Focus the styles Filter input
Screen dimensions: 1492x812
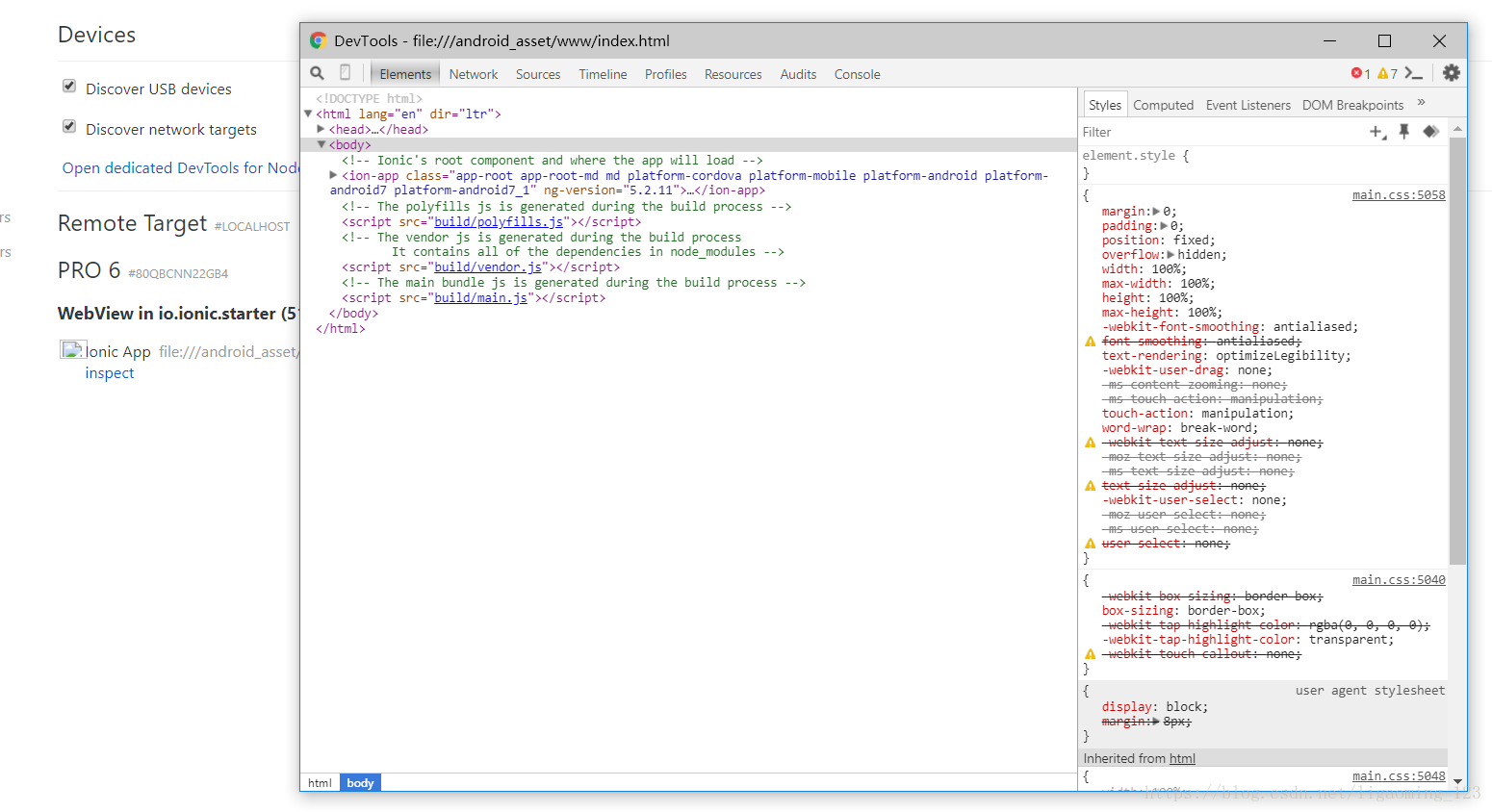[1221, 132]
